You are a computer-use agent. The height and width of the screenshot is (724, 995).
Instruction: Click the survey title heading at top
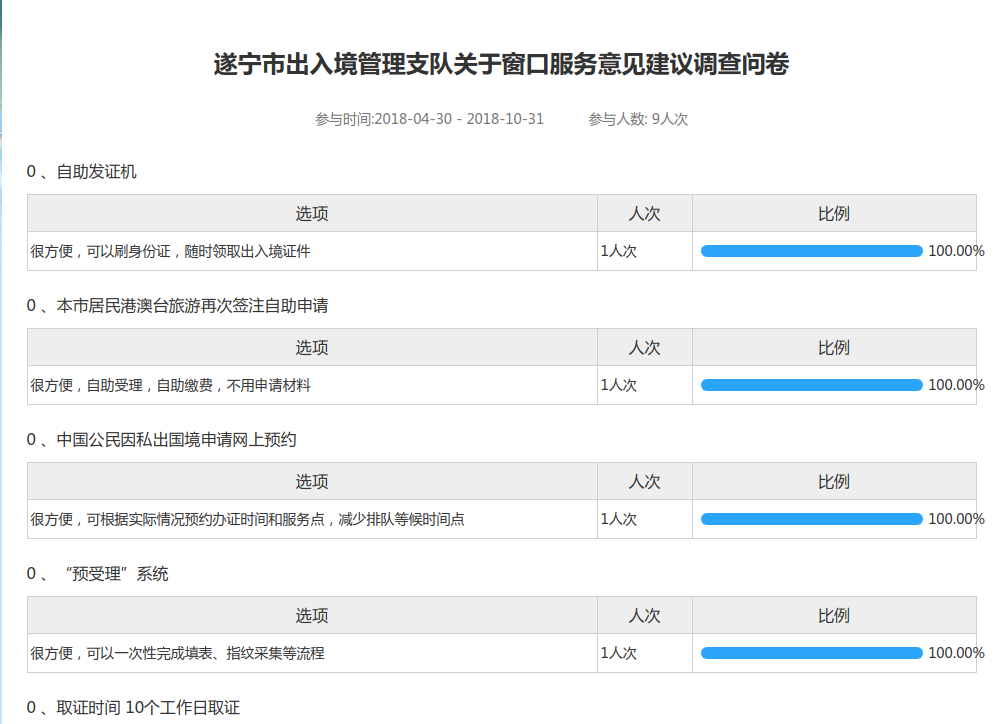pos(501,66)
